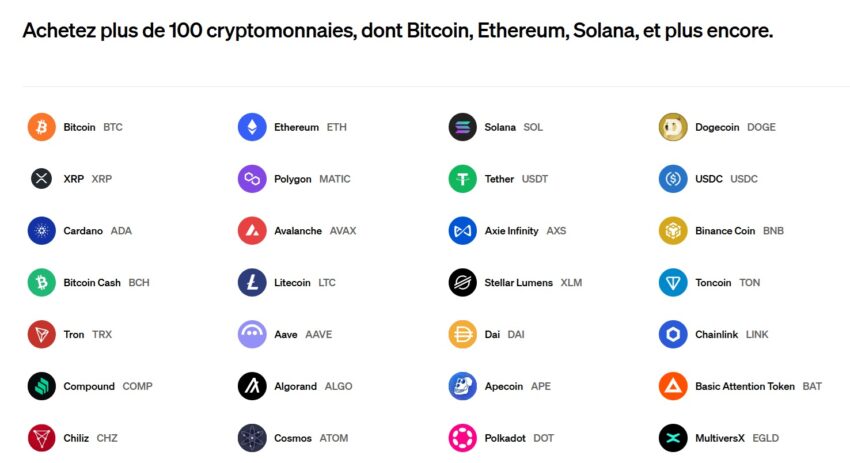Screen dimensions: 850x463
Task: Select the pink Polkadot icon
Action: [x=463, y=438]
